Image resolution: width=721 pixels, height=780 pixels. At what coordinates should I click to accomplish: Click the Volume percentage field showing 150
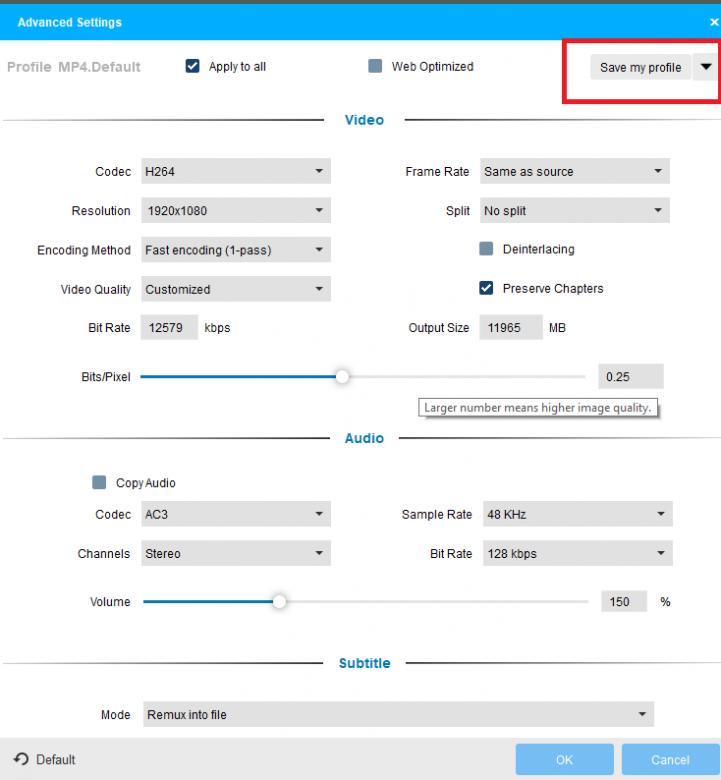point(624,601)
